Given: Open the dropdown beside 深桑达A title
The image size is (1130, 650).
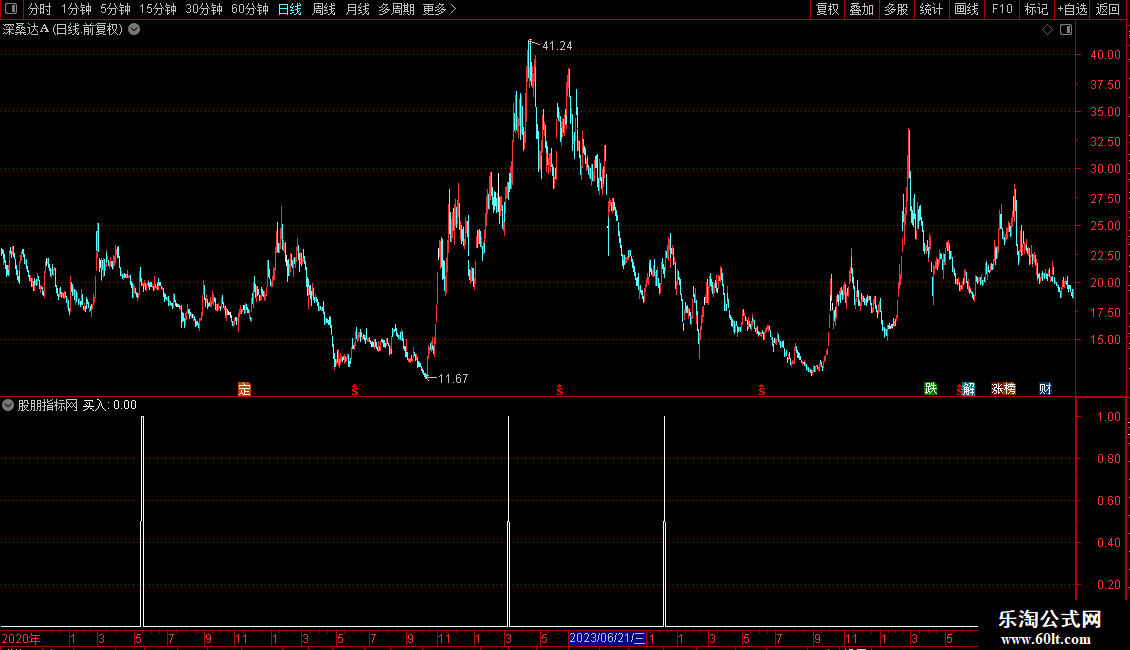Looking at the screenshot, I should [x=134, y=30].
